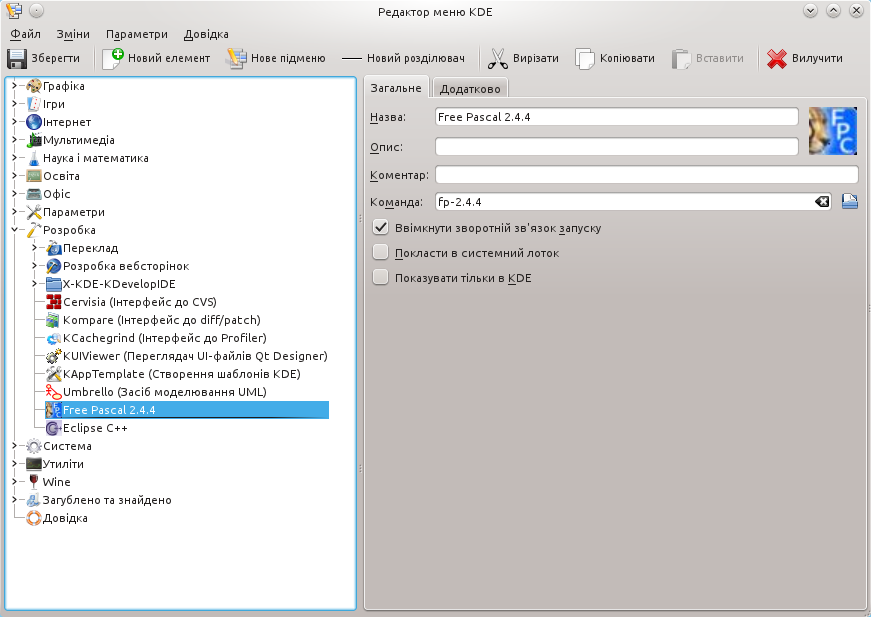Click the Вирізати scissors icon
This screenshot has width=871, height=617.
[498, 58]
